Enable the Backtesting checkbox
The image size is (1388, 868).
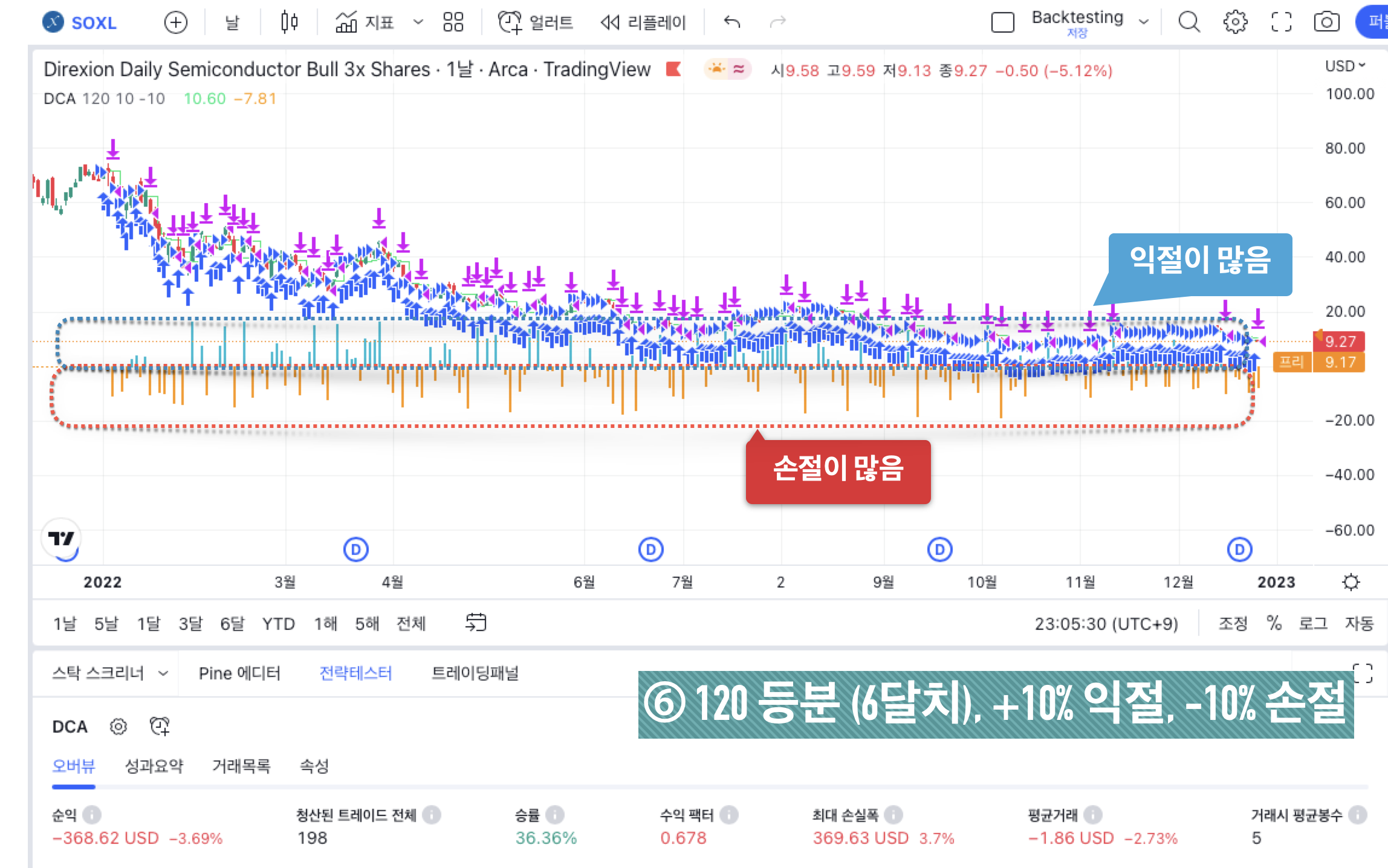click(x=1003, y=23)
